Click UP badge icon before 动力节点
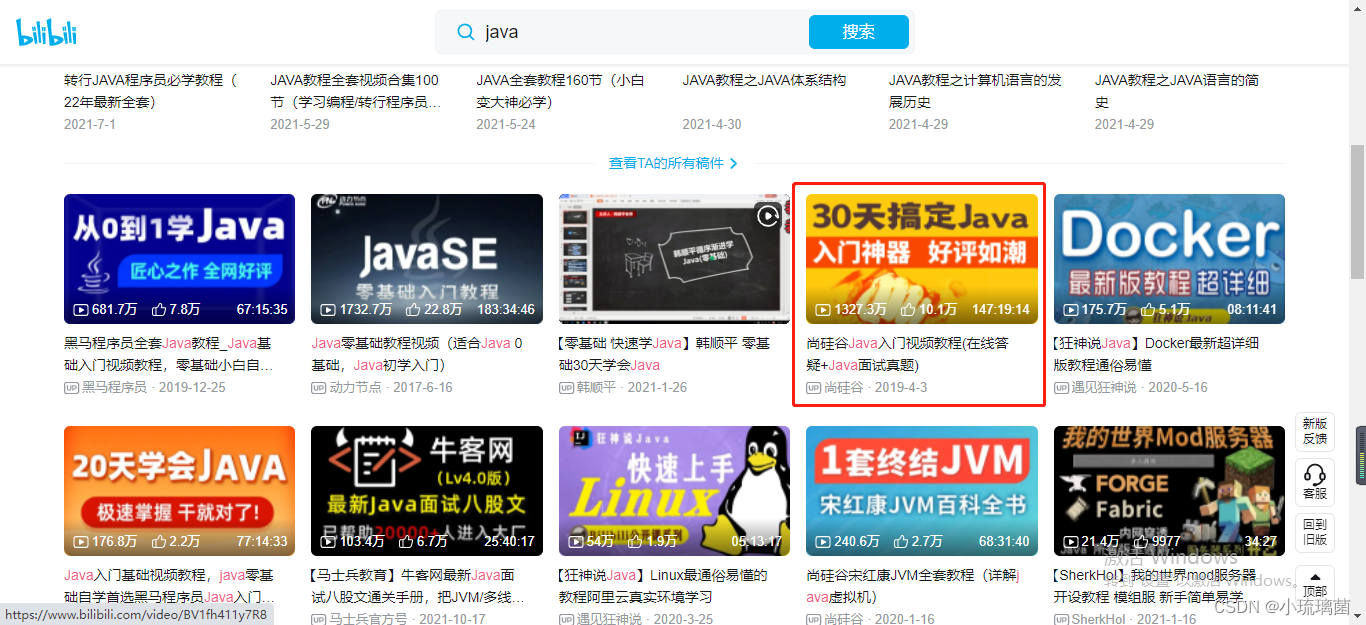Screen dimensions: 1366x625 (x=319, y=388)
